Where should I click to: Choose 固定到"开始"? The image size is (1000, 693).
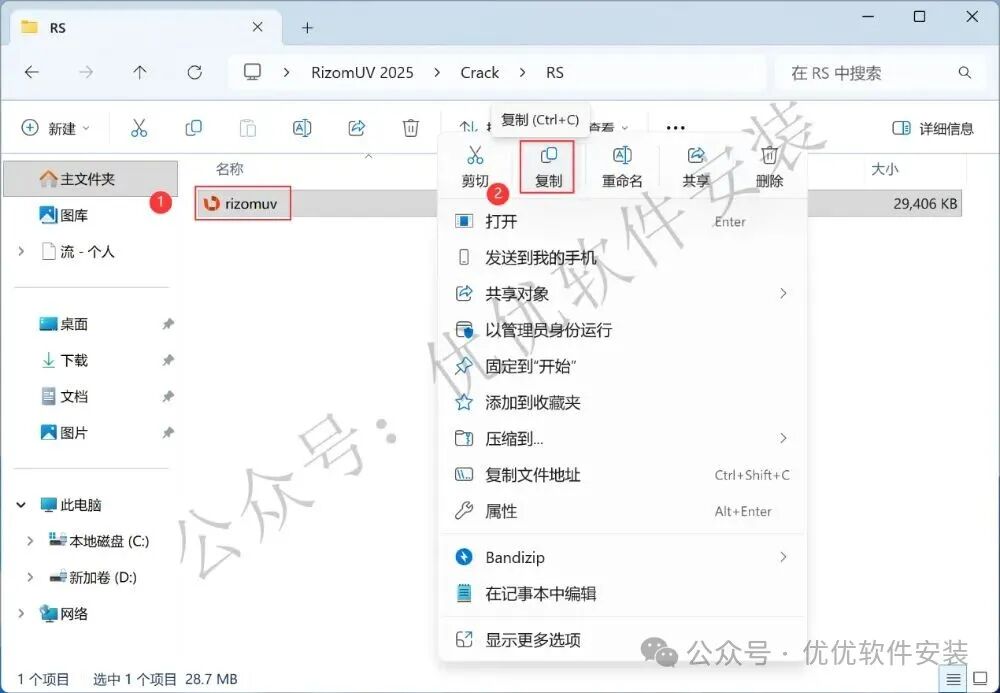point(622,367)
